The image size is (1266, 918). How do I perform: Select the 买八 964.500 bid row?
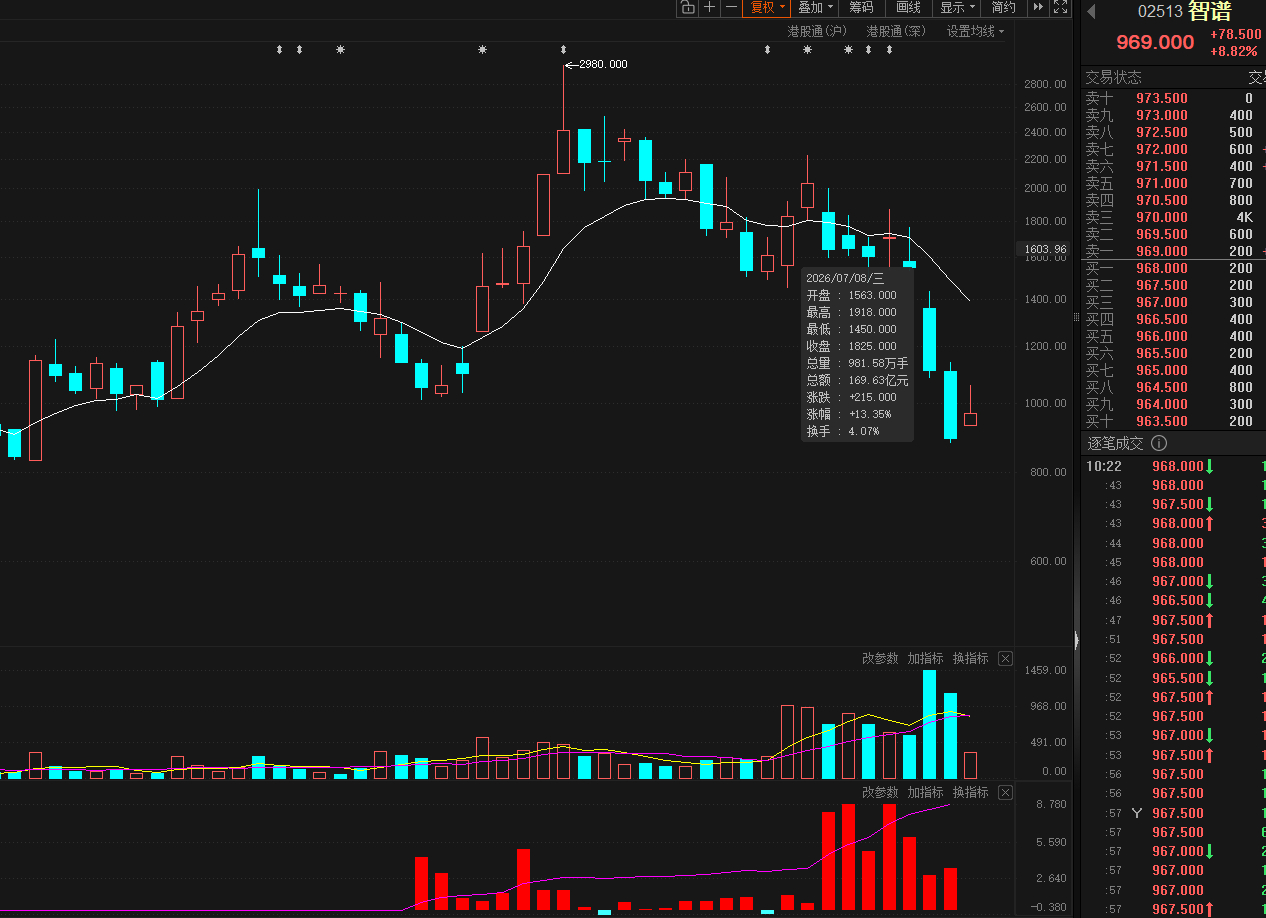(x=1172, y=387)
